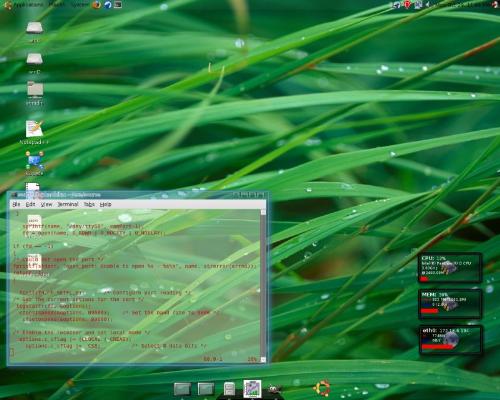Viewport: 500px width, 400px height.
Task: Open the terminal's Tabs menu
Action: pos(89,204)
